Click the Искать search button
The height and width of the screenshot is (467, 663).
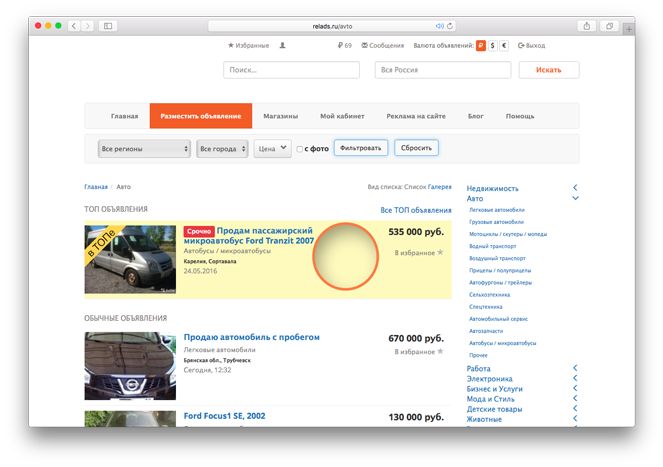click(x=549, y=70)
